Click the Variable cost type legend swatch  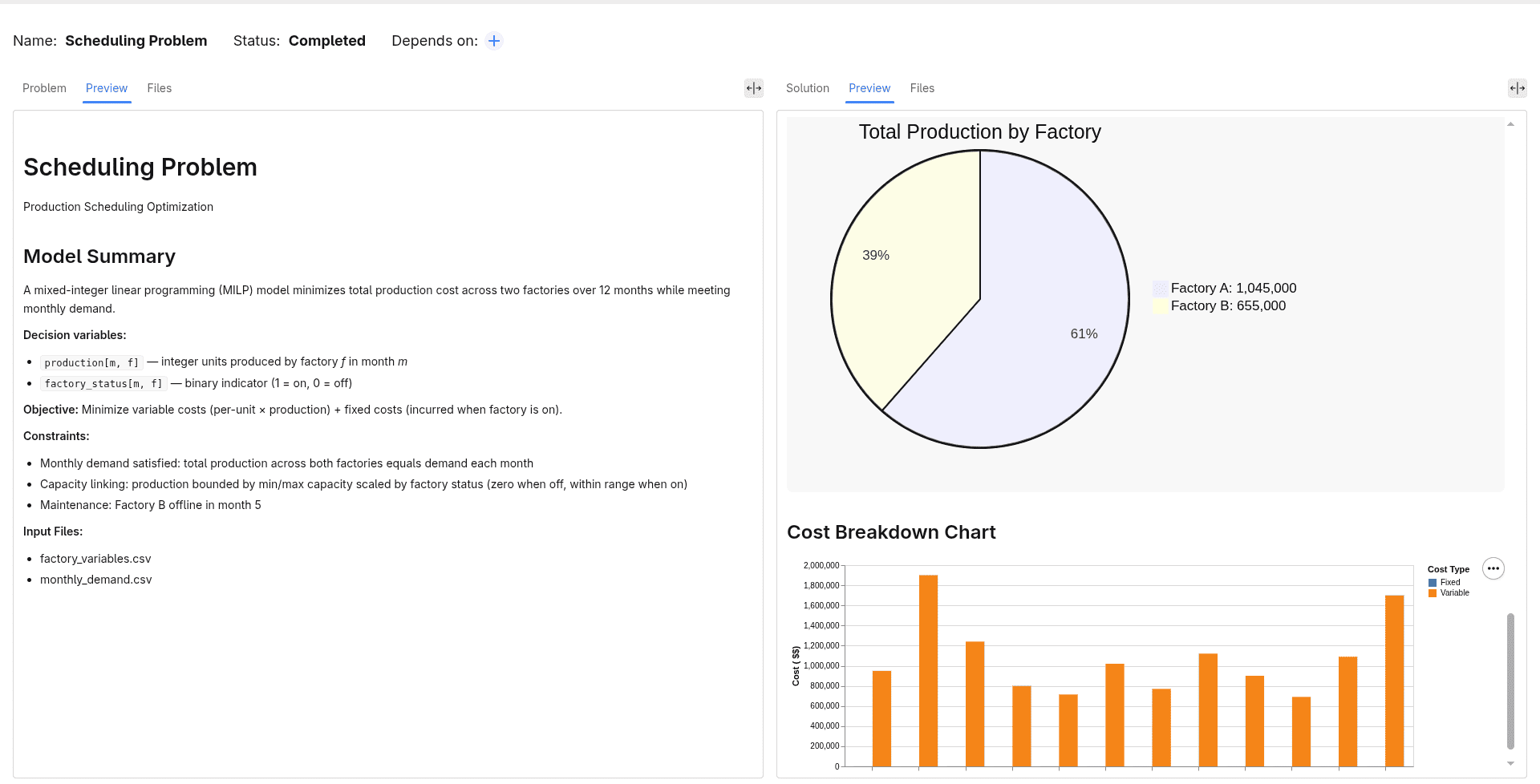click(x=1433, y=593)
